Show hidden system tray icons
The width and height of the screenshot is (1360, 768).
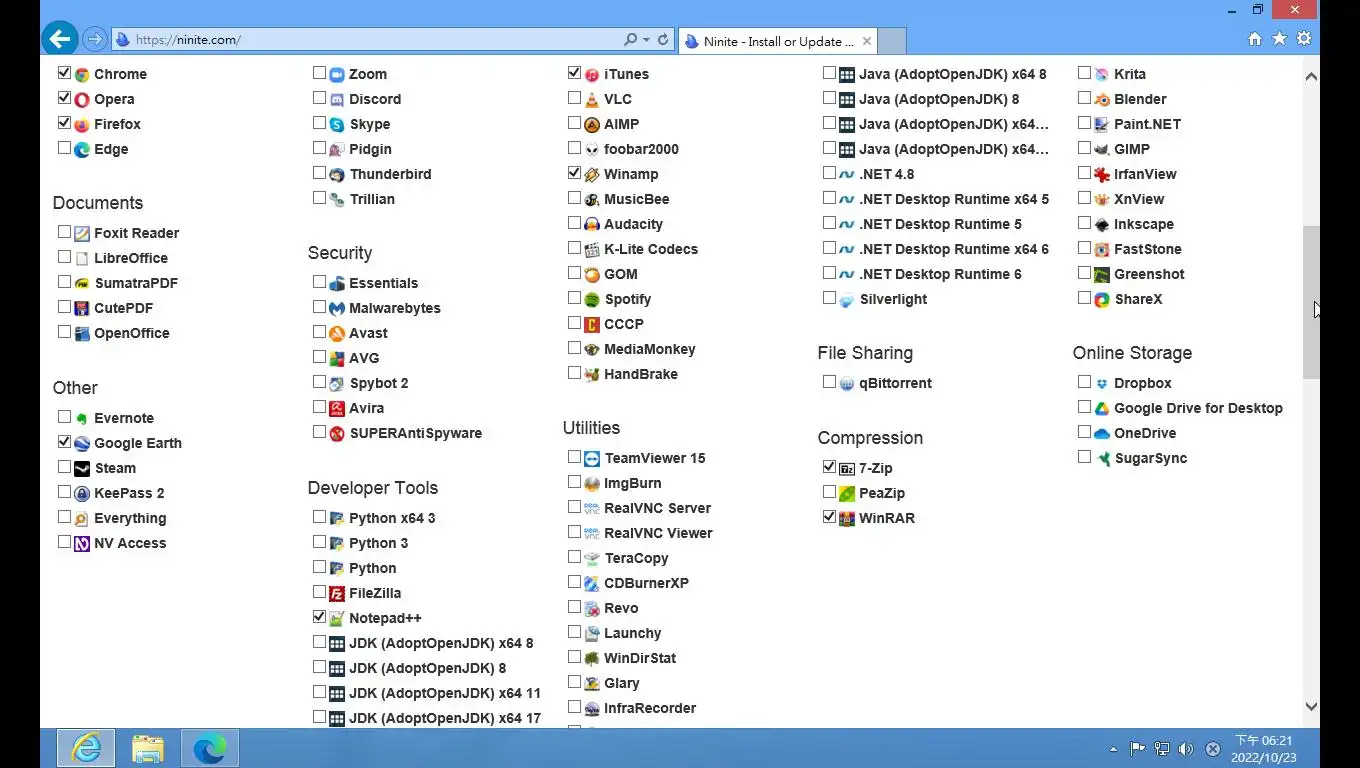[1114, 749]
